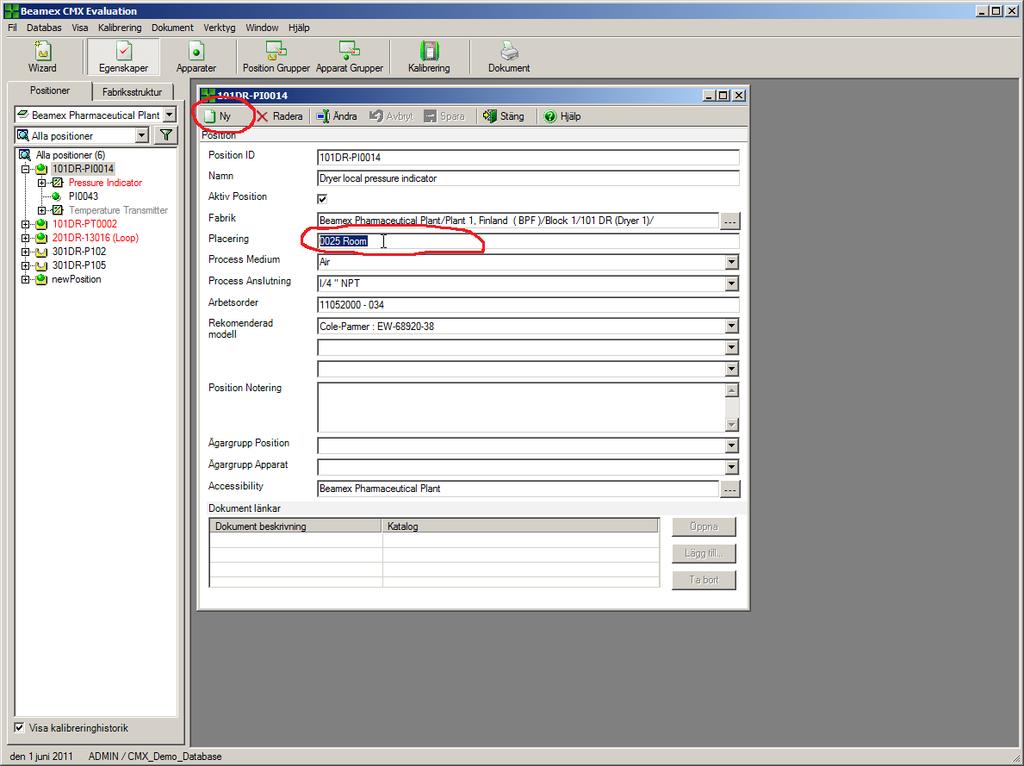Click the Placering field with 0025 Room

(528, 241)
